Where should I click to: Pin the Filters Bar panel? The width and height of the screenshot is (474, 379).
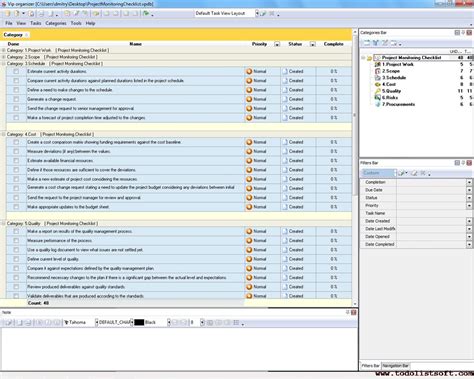463,163
